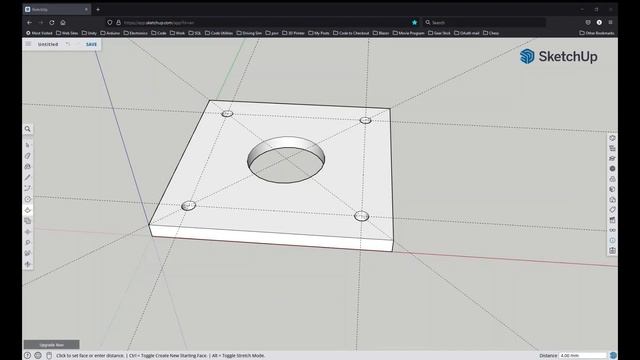The width and height of the screenshot is (640, 360).
Task: Open the Model Info panel
Action: point(612,240)
